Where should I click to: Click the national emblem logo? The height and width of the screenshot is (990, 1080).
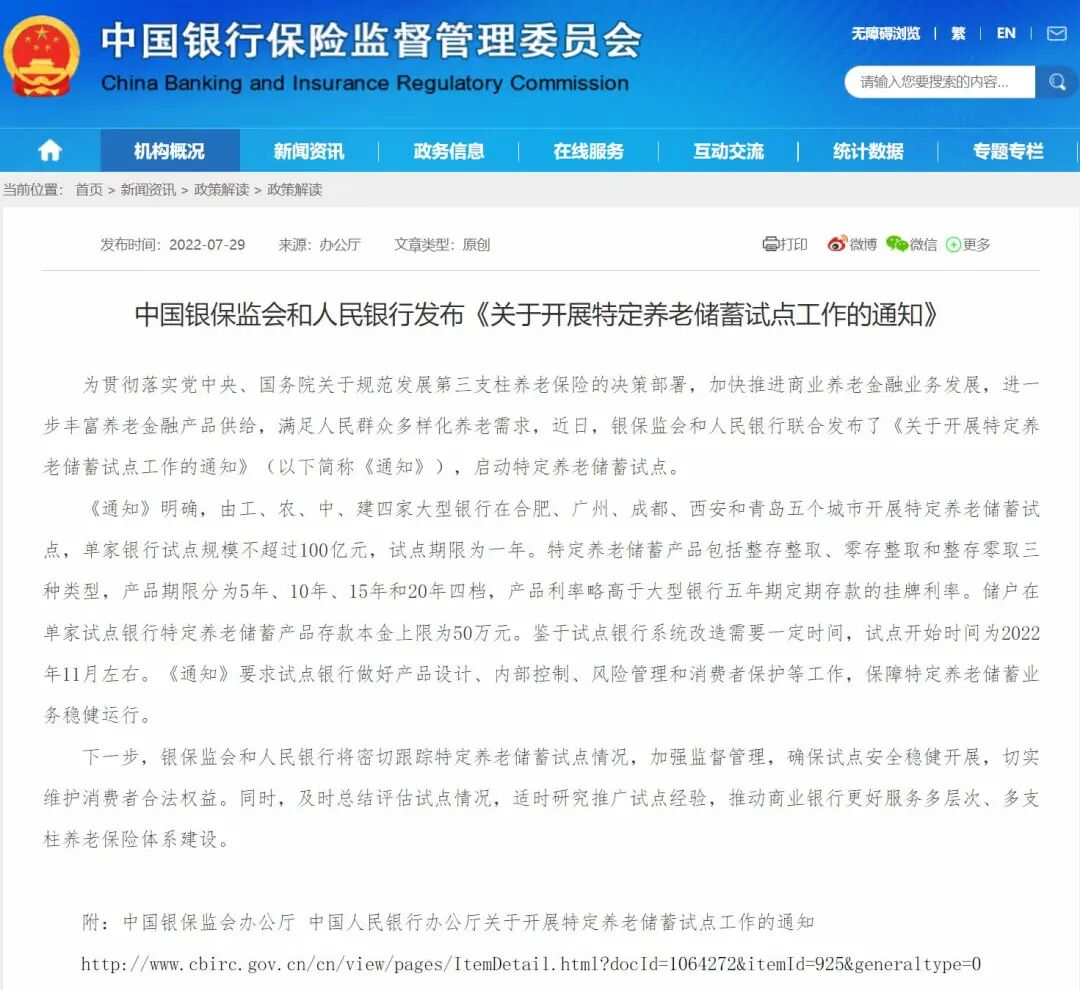[x=41, y=56]
